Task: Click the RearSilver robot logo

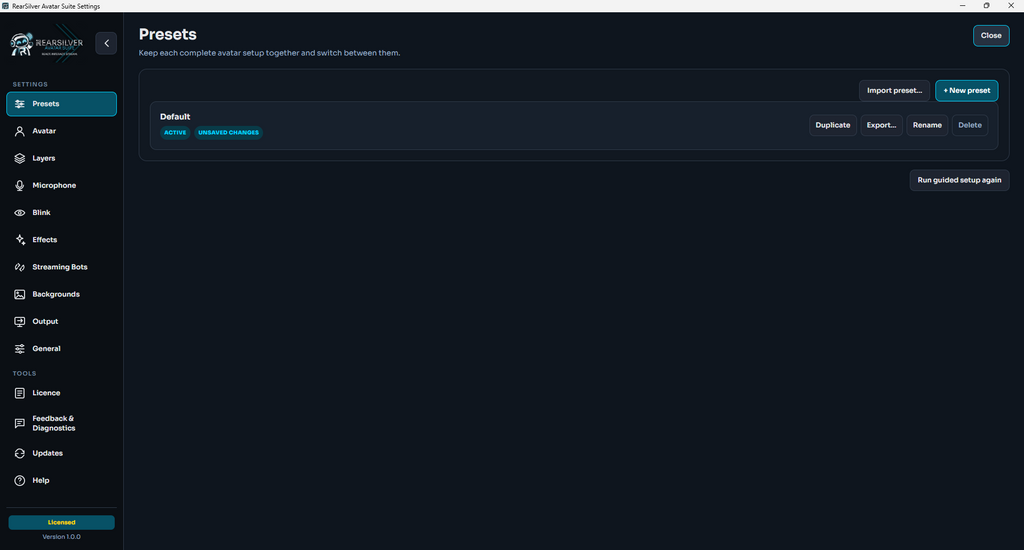Action: [22, 44]
